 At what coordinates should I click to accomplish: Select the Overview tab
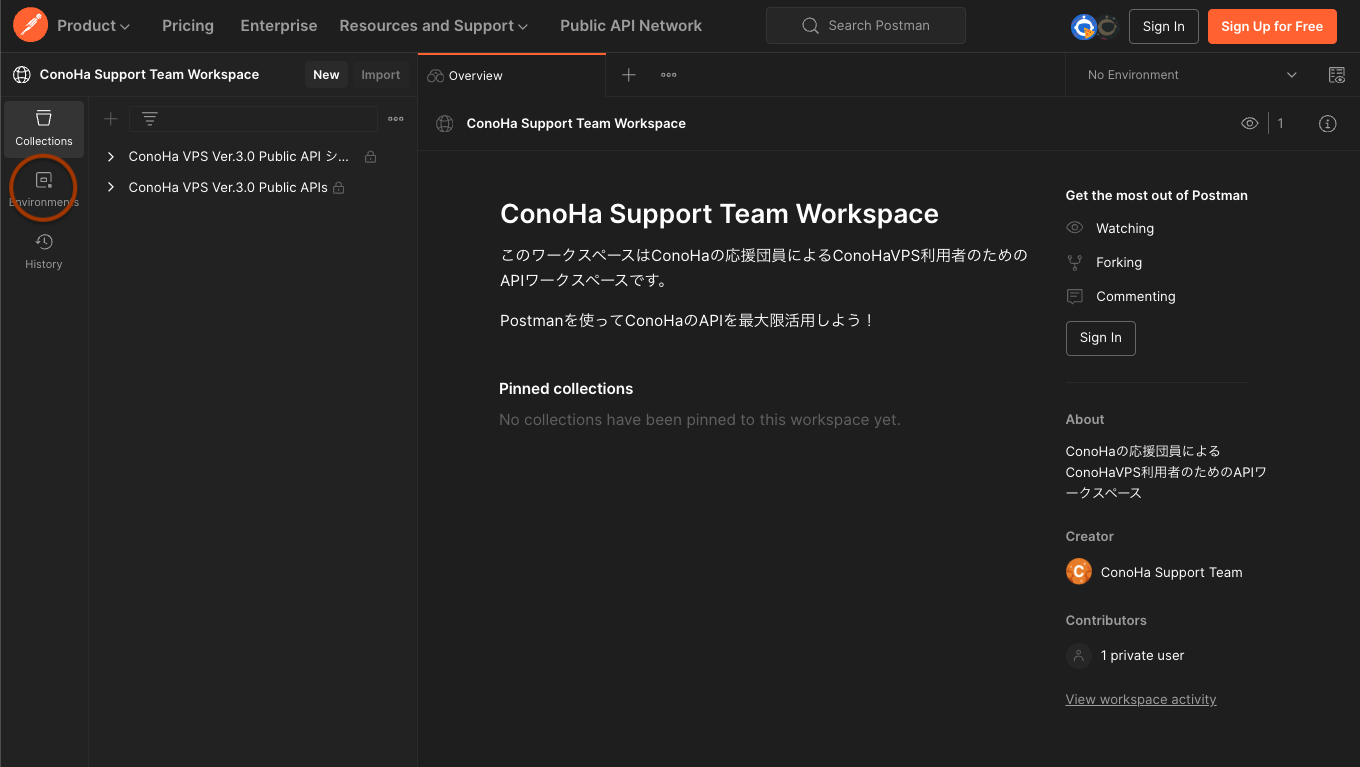coord(512,75)
